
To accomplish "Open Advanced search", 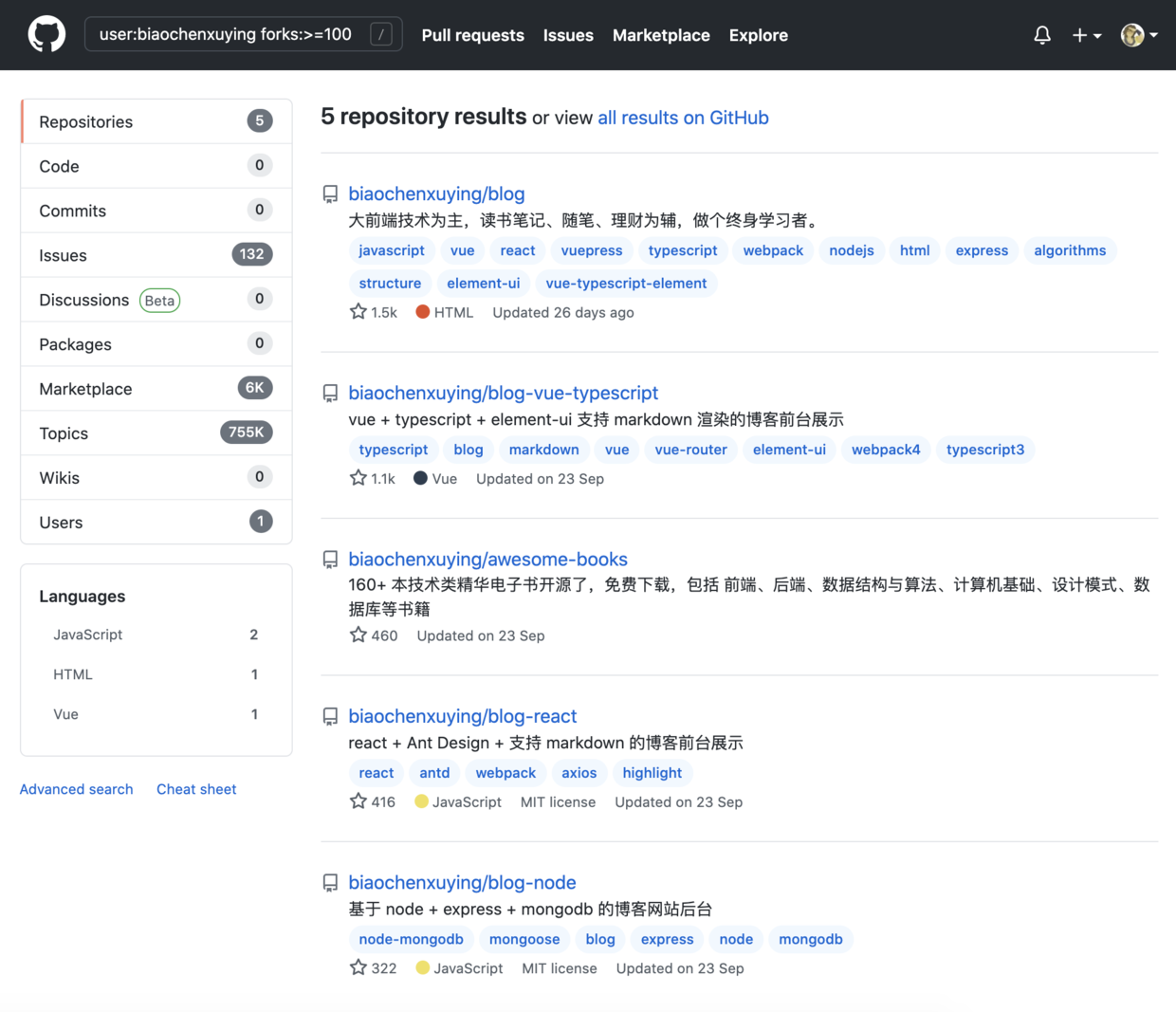I will (x=76, y=788).
